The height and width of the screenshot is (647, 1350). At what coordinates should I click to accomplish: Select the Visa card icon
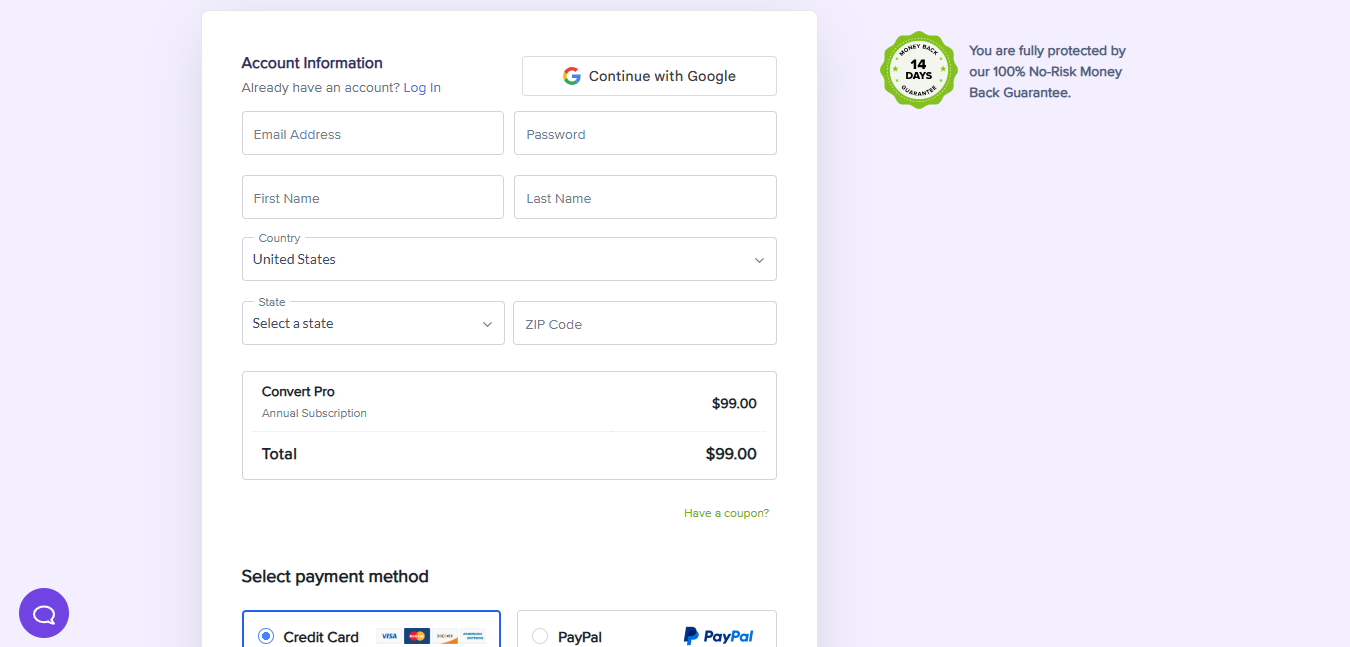point(388,635)
